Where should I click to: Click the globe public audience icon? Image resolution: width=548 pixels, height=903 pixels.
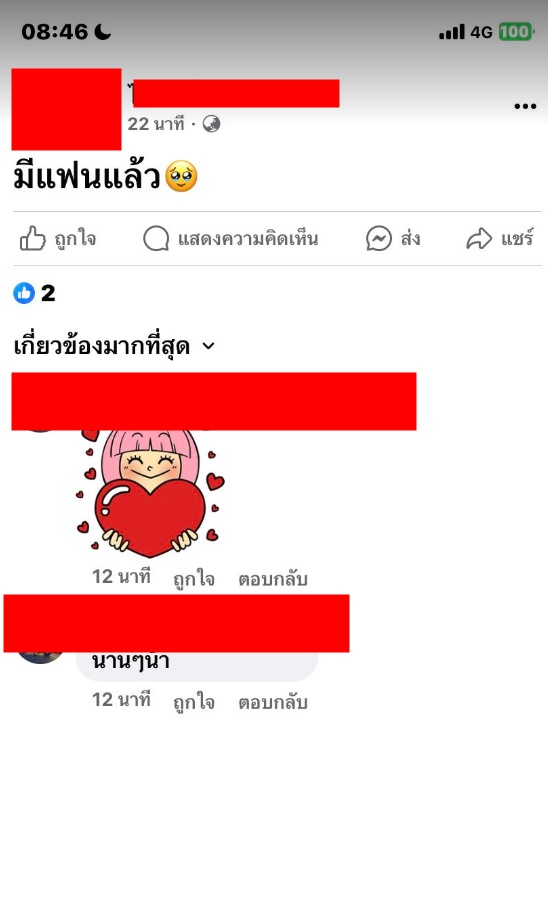click(x=211, y=124)
